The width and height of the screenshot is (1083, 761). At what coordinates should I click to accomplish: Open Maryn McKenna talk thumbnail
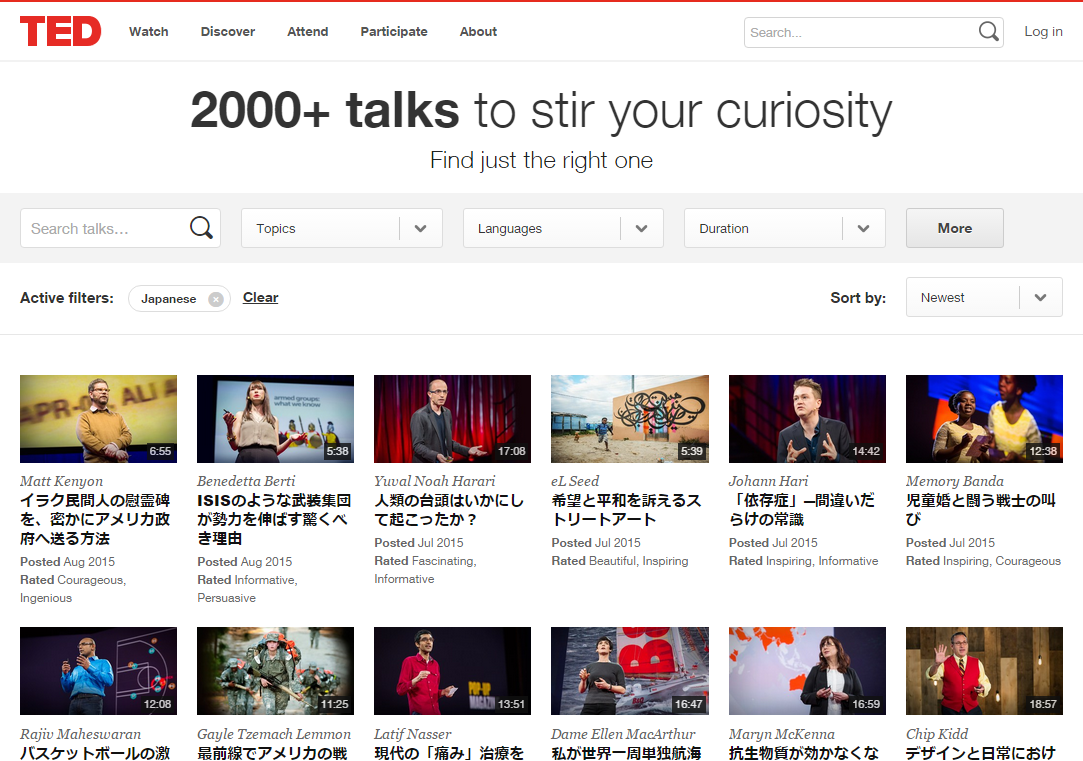point(807,671)
